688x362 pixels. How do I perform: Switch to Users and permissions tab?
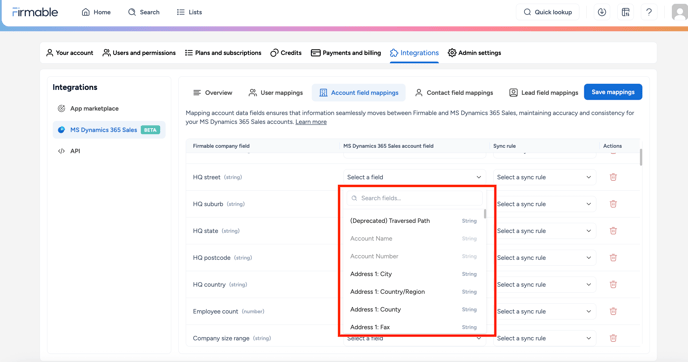click(x=139, y=53)
